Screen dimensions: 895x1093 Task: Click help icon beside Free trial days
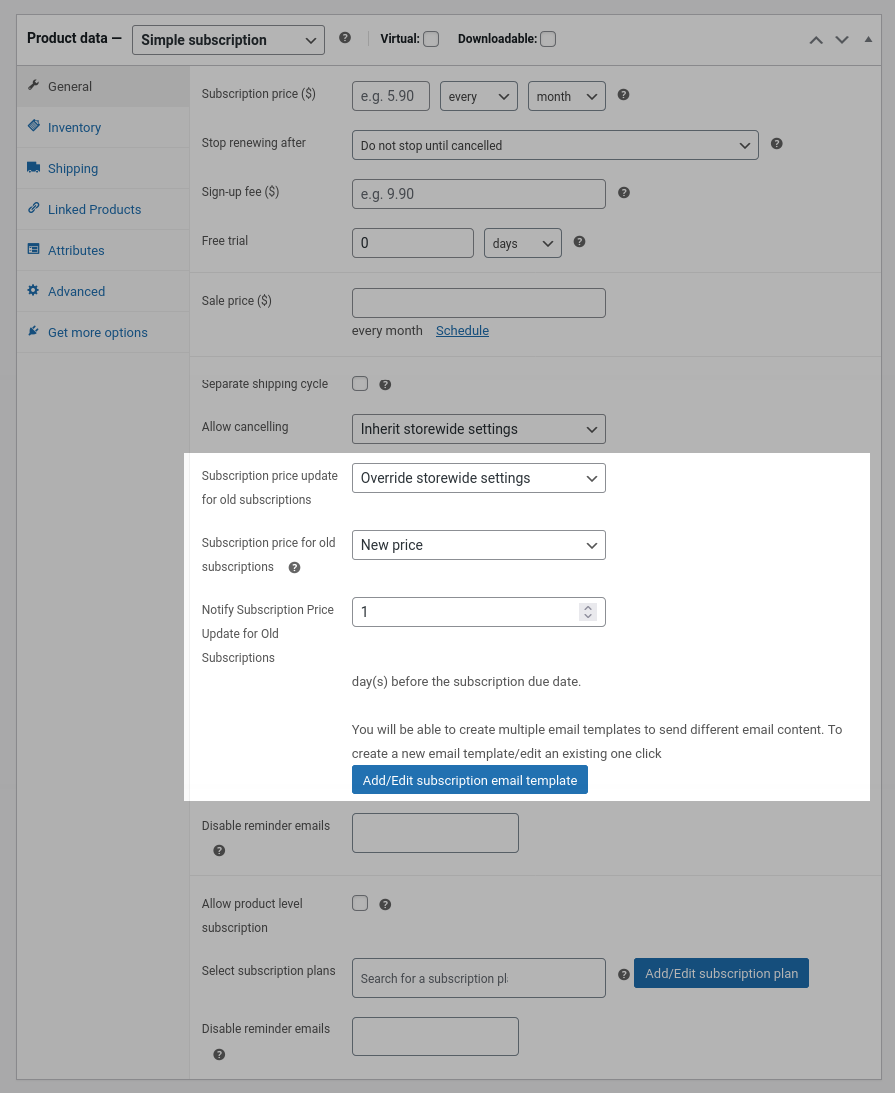pos(579,242)
